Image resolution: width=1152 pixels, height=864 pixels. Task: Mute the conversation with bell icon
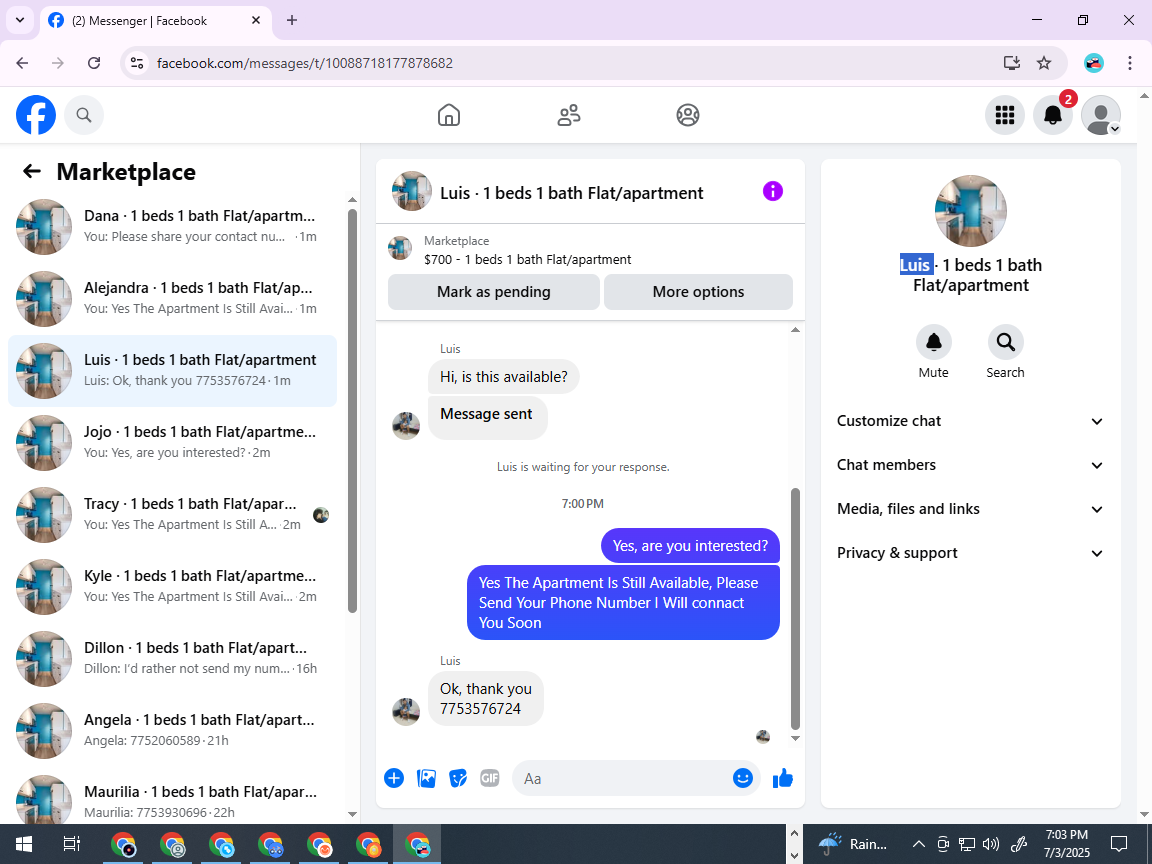click(934, 342)
